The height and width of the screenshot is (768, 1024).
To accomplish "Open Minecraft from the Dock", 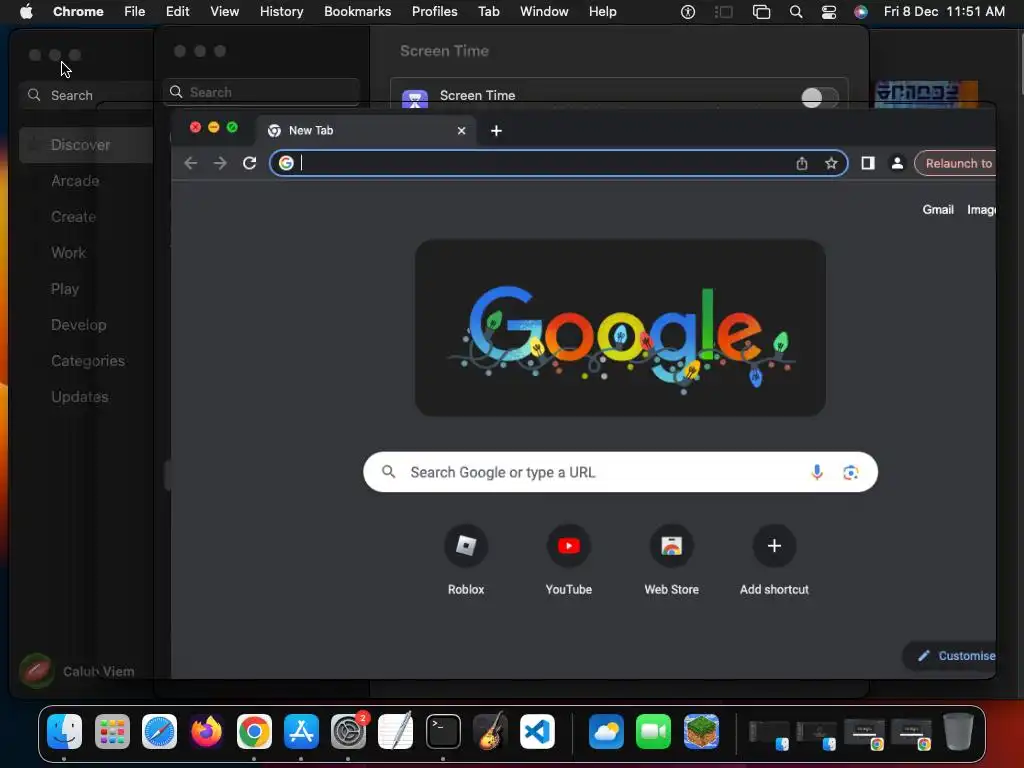I will (701, 731).
